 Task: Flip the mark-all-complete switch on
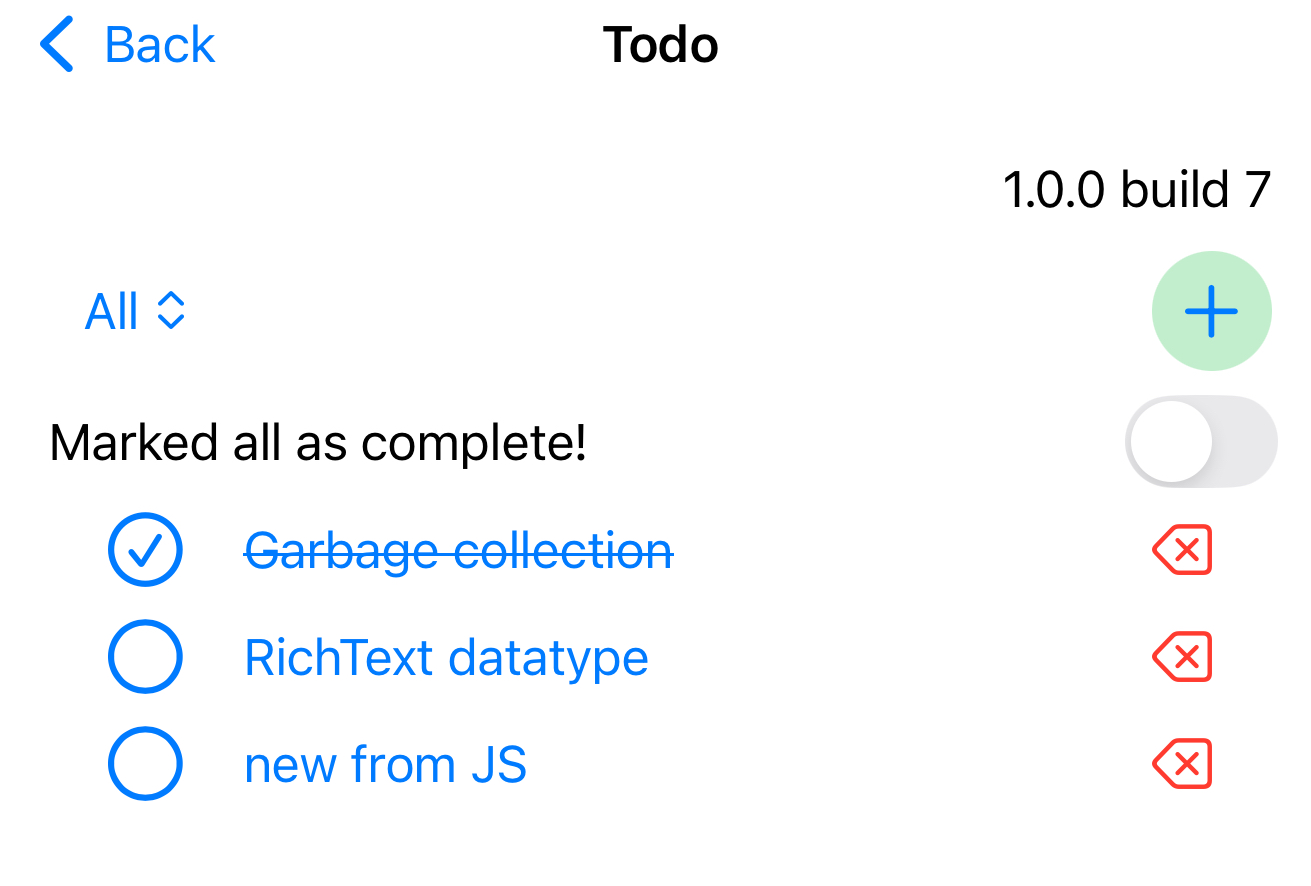pyautogui.click(x=1202, y=440)
